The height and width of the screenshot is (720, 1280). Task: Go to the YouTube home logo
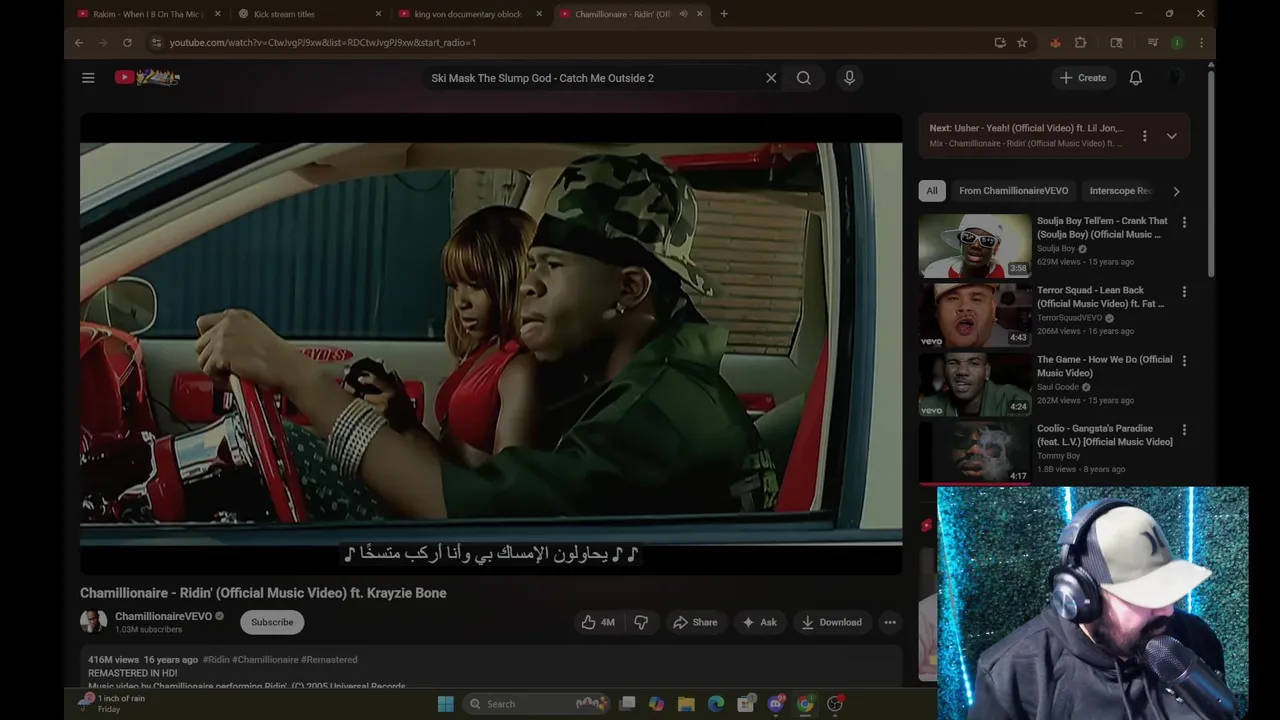click(x=147, y=77)
